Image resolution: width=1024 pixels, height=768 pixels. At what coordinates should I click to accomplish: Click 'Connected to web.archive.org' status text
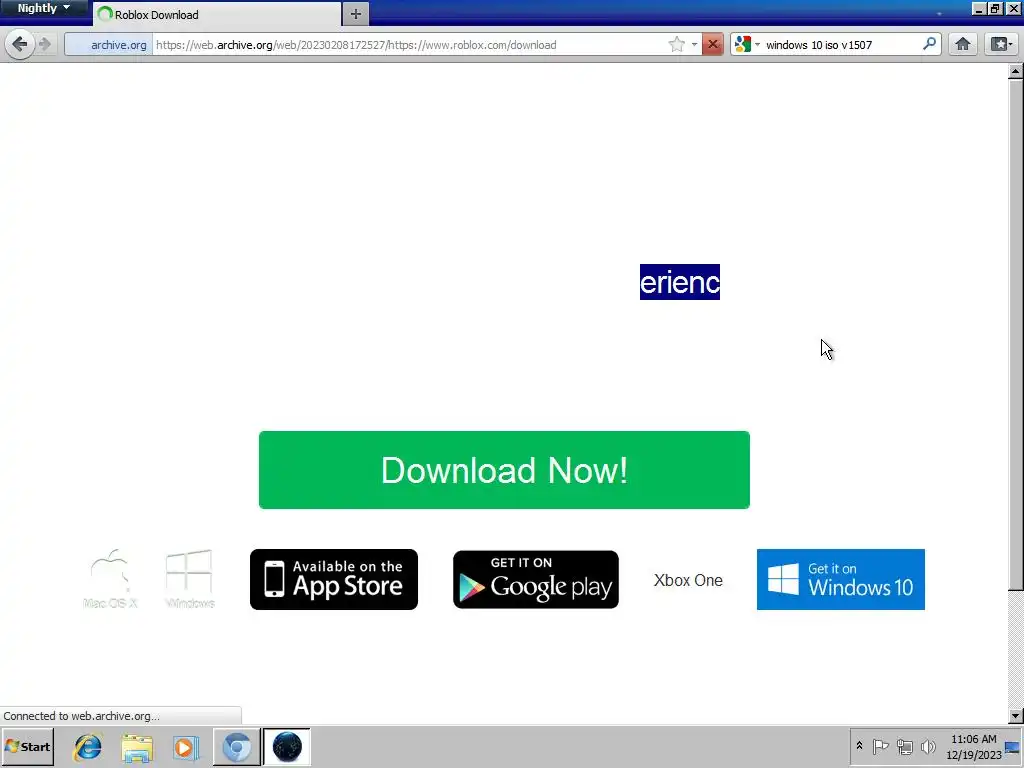pyautogui.click(x=82, y=716)
